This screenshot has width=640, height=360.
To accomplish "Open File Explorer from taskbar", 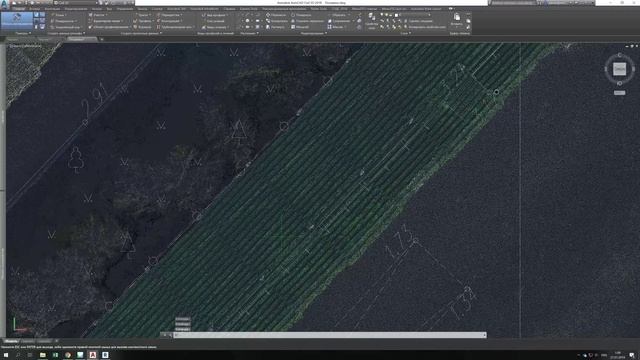I will (42, 355).
